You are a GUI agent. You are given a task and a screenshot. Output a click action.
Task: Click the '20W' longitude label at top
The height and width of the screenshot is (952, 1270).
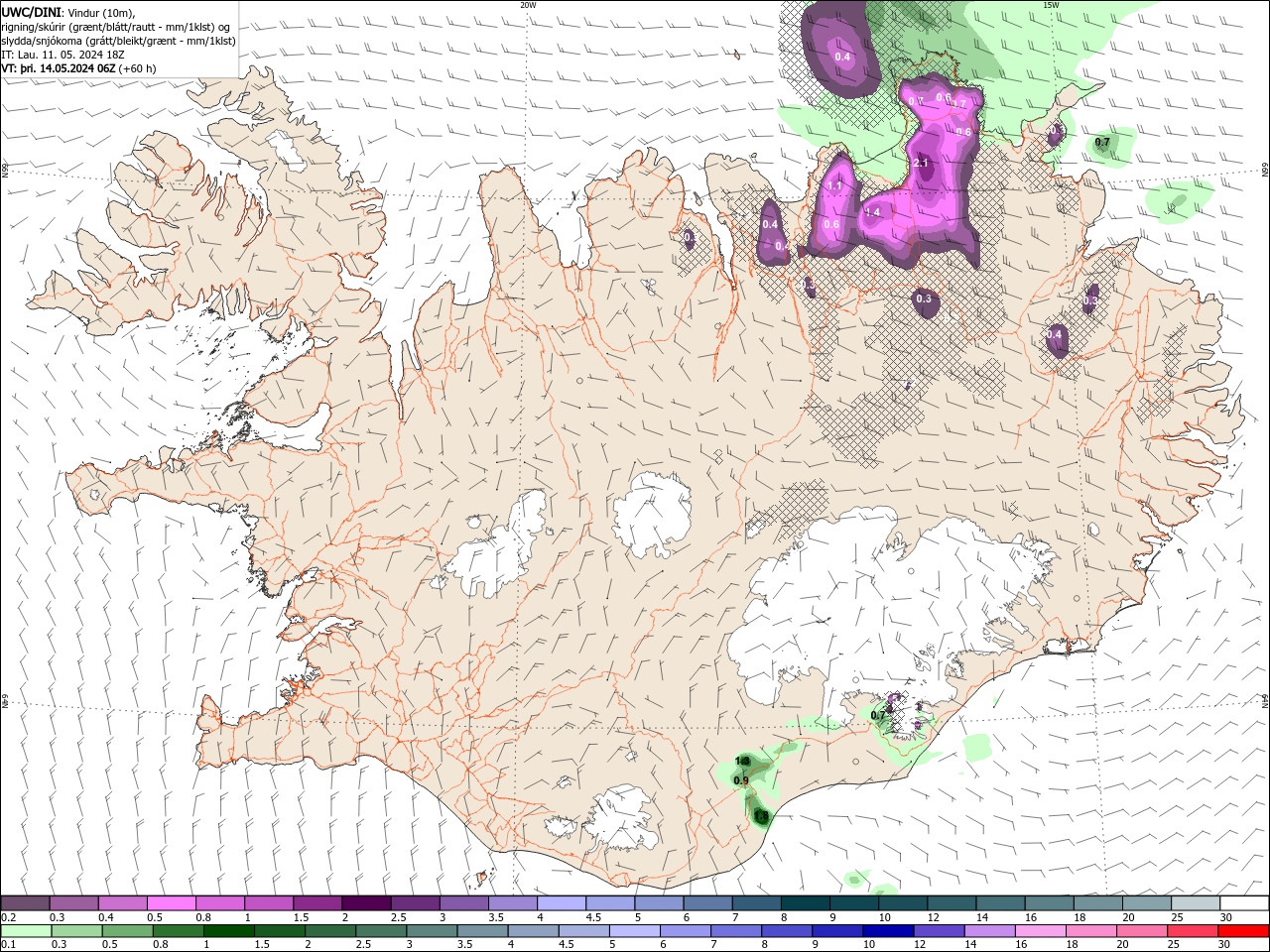[528, 5]
